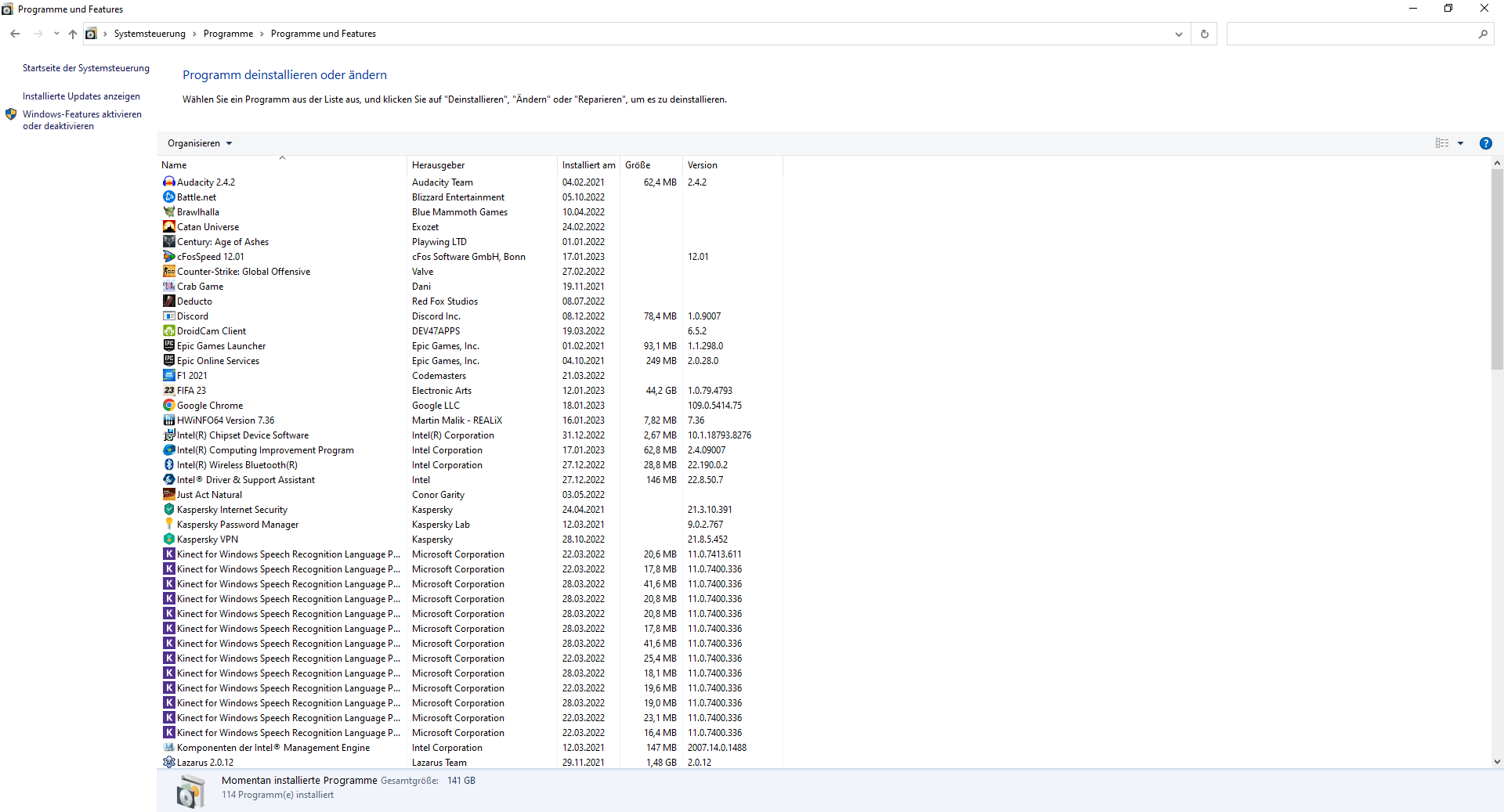
Task: Click the scroll down arrow
Action: 1497,761
